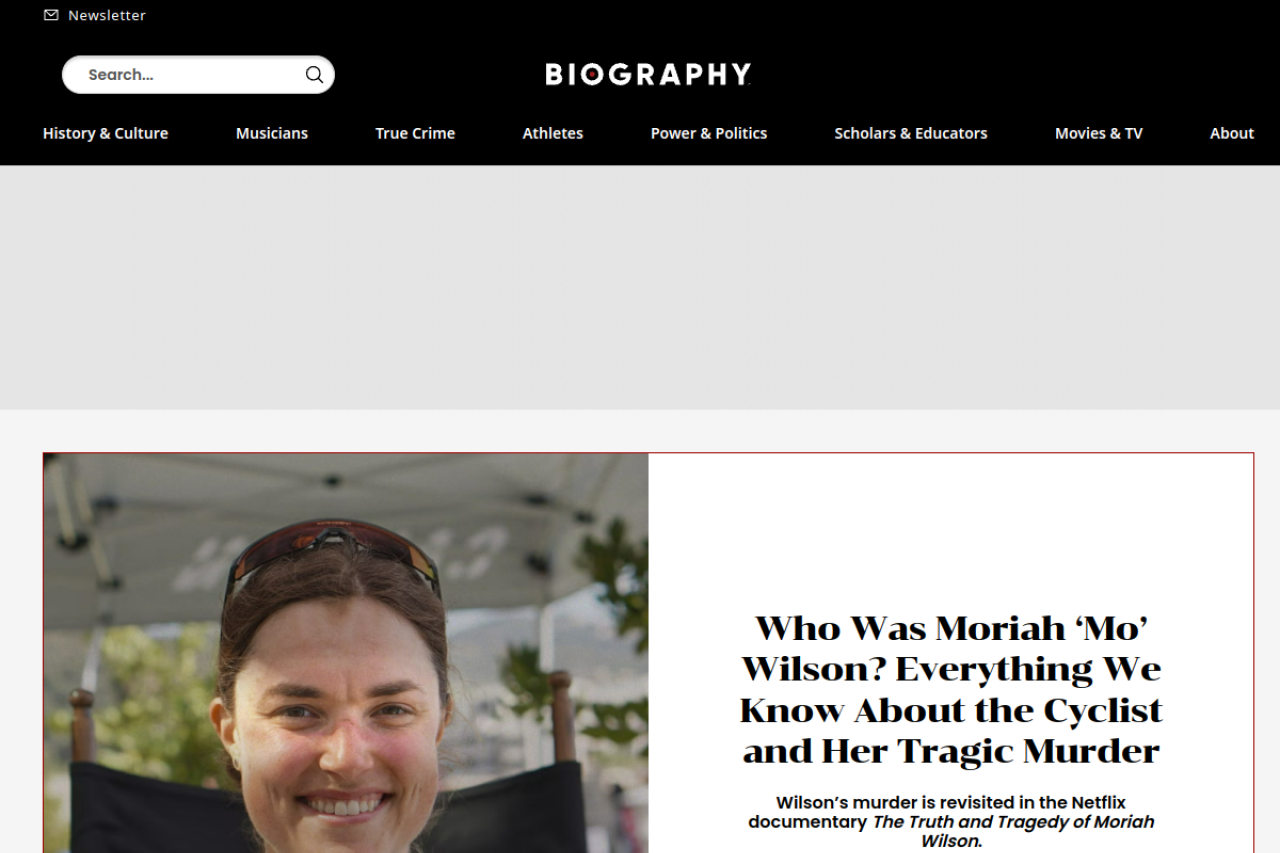Select the True Crime category
The image size is (1280, 853).
point(415,133)
